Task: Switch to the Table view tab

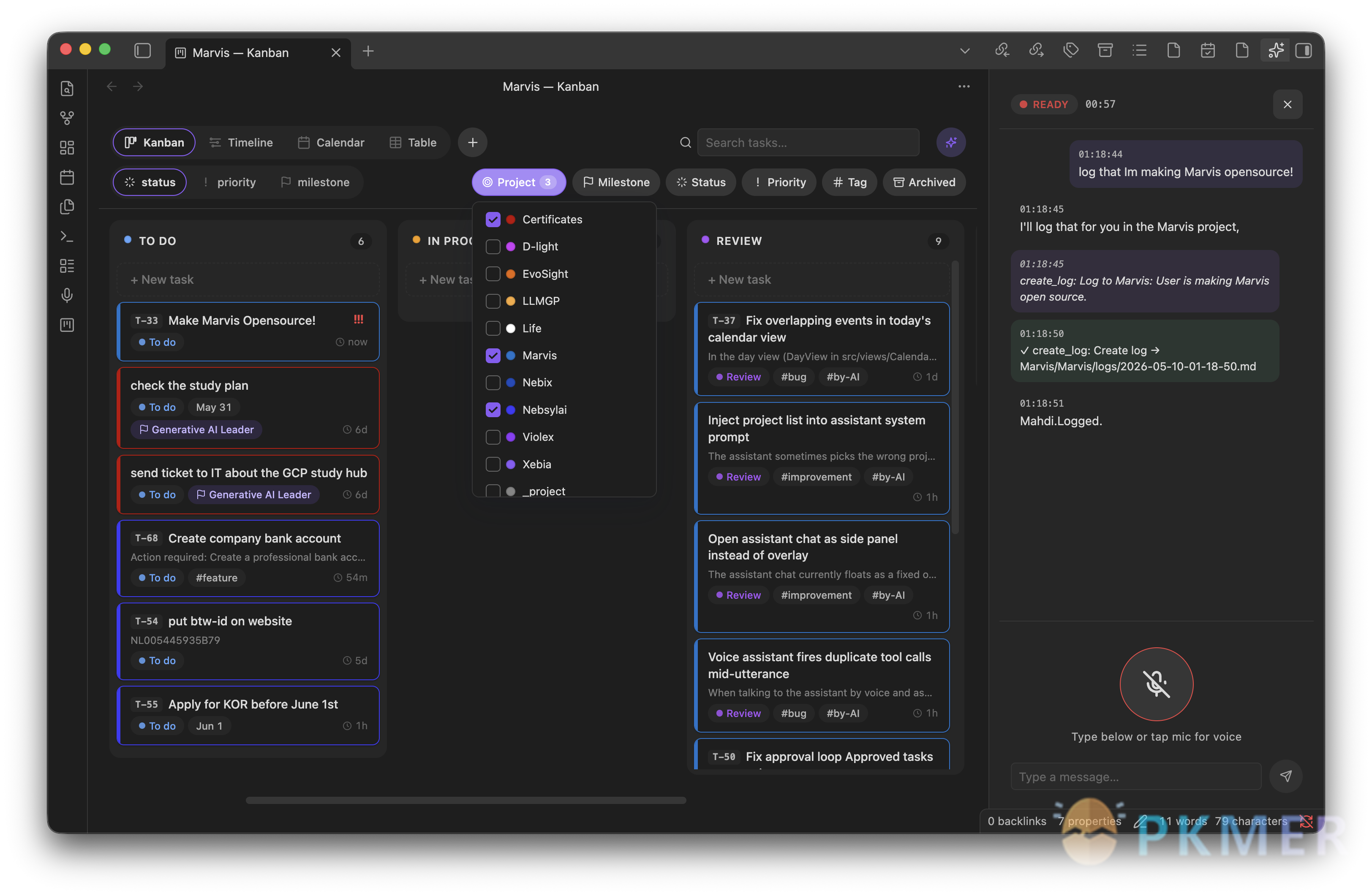Action: click(412, 142)
